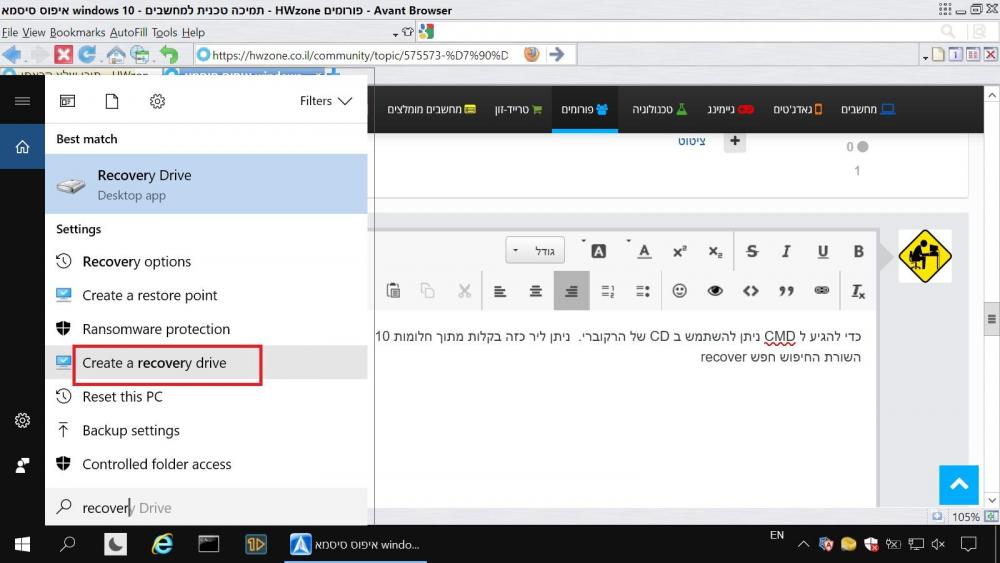Open the Tools menu
The height and width of the screenshot is (563, 1000).
coord(164,33)
